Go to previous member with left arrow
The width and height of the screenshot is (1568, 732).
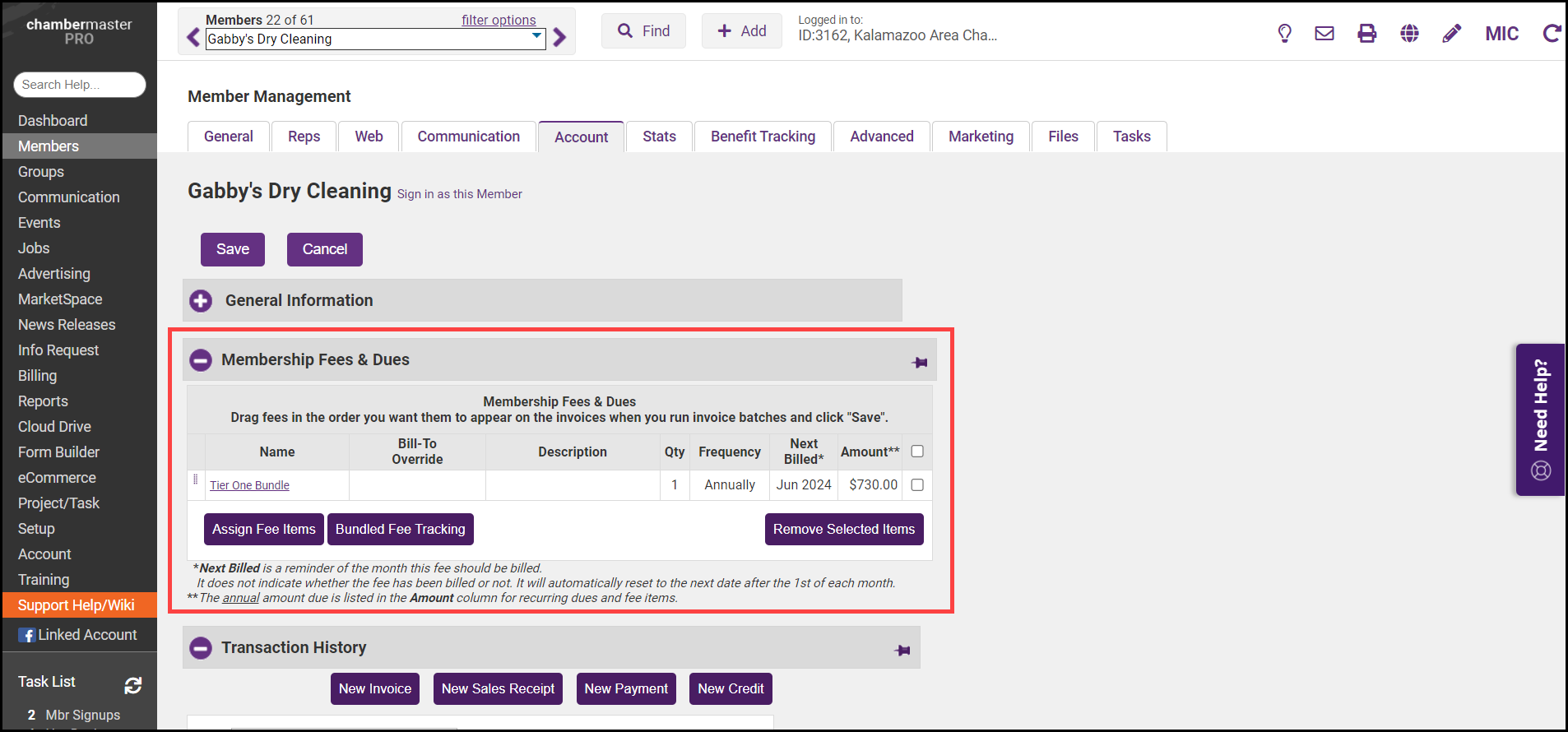click(193, 37)
